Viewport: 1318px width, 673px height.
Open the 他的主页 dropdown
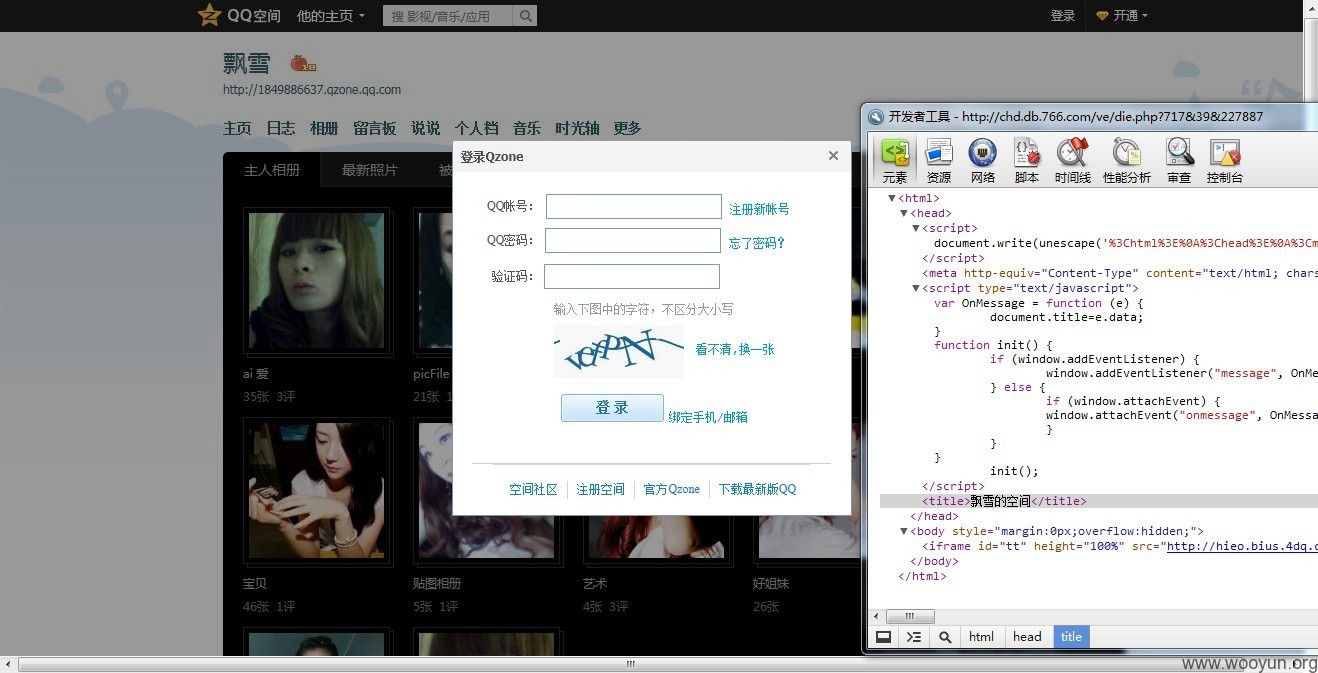click(x=331, y=16)
